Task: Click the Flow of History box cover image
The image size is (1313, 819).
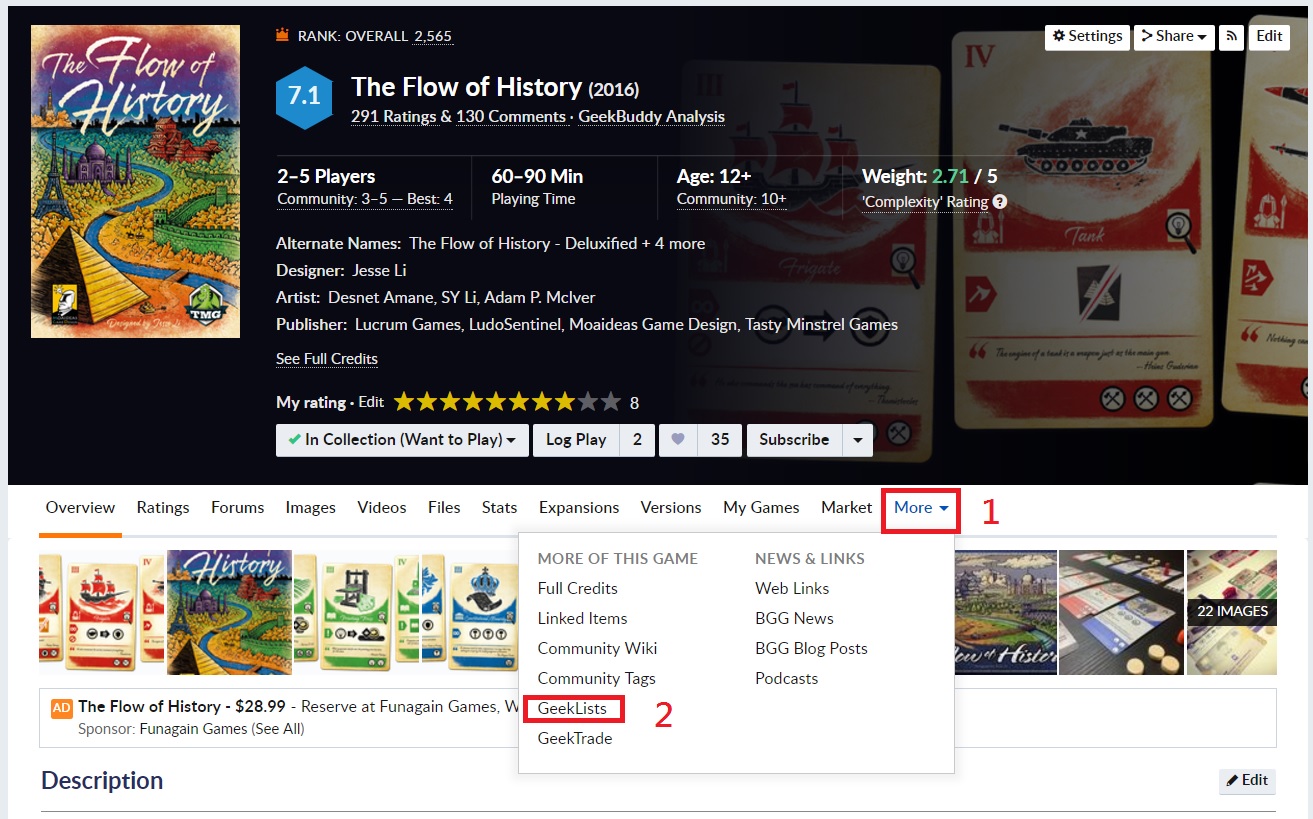Action: point(135,181)
